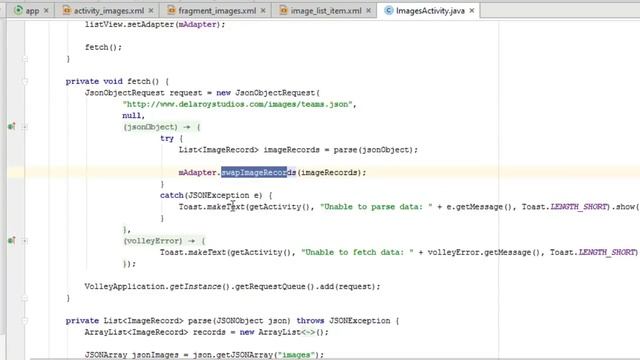Click the app module icon on its tab
Screen dimensions: 640x360
coord(18,11)
